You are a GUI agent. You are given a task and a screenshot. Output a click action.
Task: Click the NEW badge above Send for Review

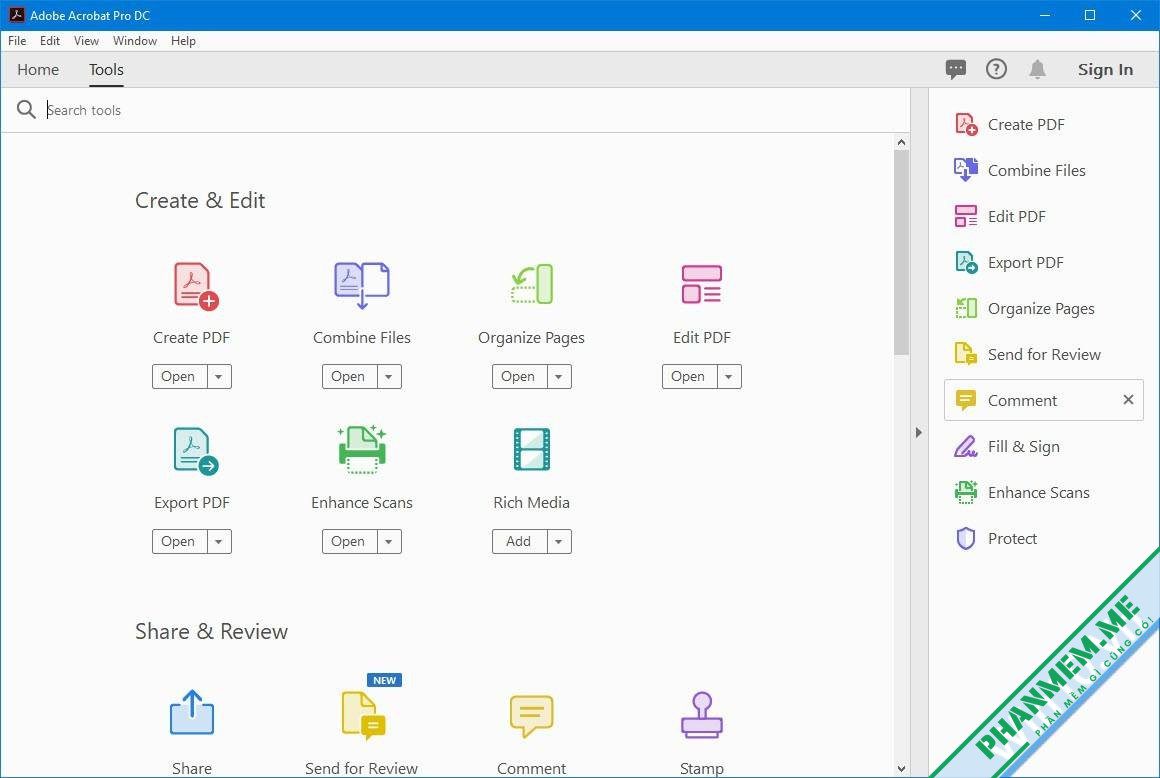click(385, 680)
